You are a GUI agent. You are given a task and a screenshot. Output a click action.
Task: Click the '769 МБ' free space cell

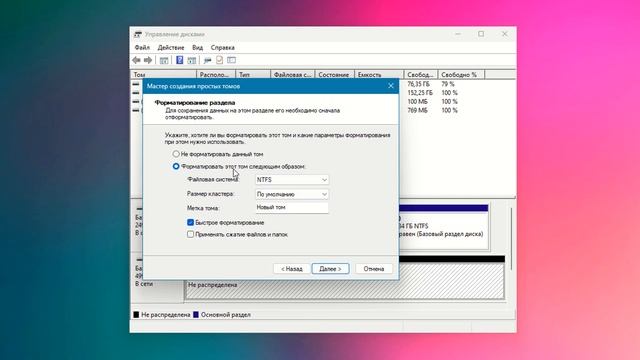[x=417, y=111]
